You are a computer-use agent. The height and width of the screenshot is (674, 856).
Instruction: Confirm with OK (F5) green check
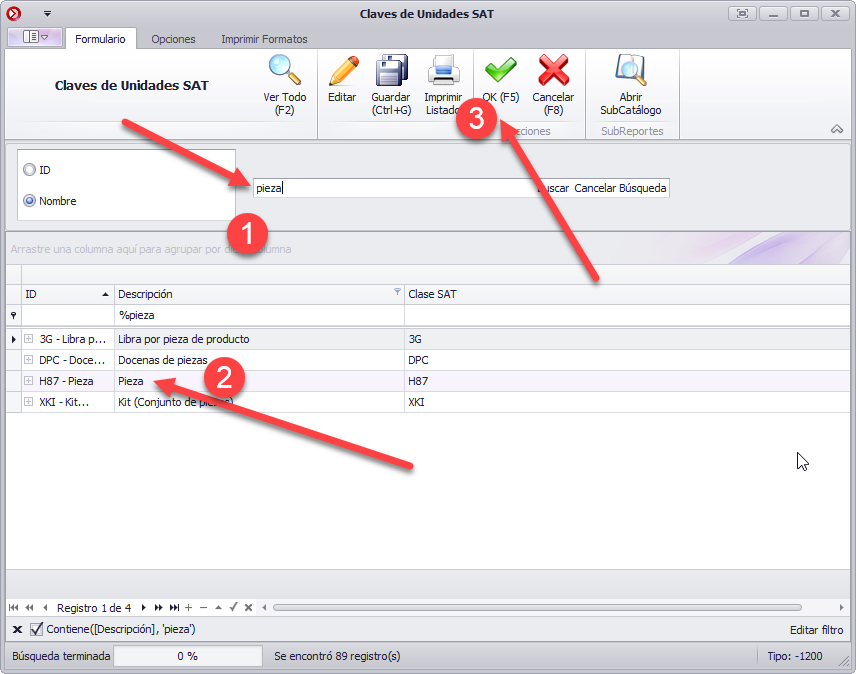501,70
